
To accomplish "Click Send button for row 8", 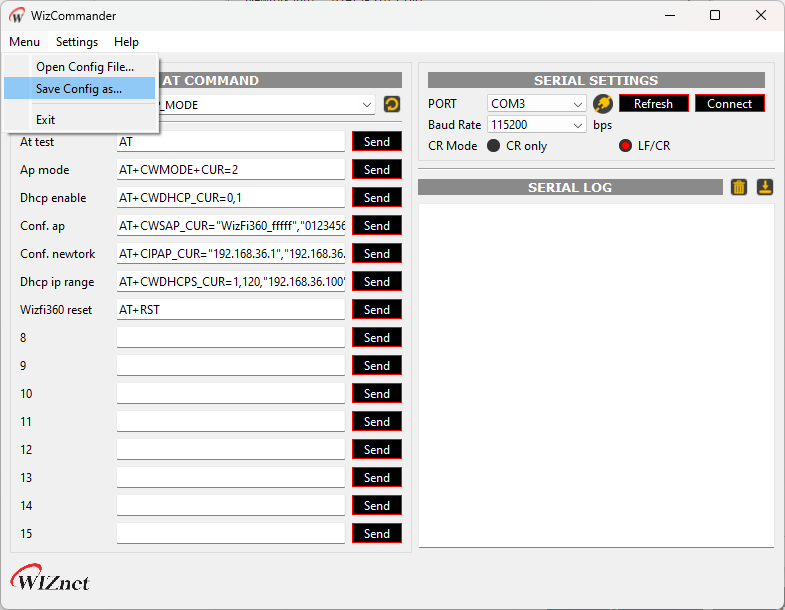I will (x=376, y=338).
